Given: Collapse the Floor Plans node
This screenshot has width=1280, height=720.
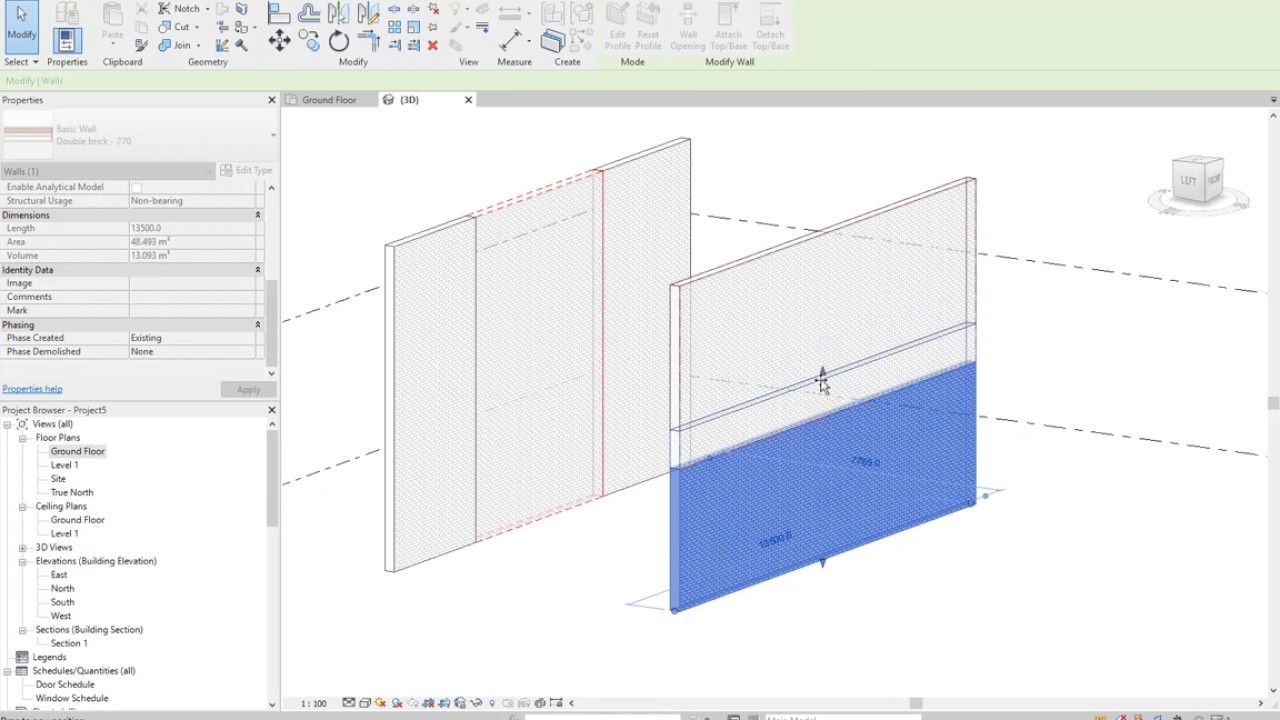Looking at the screenshot, I should pyautogui.click(x=22, y=438).
